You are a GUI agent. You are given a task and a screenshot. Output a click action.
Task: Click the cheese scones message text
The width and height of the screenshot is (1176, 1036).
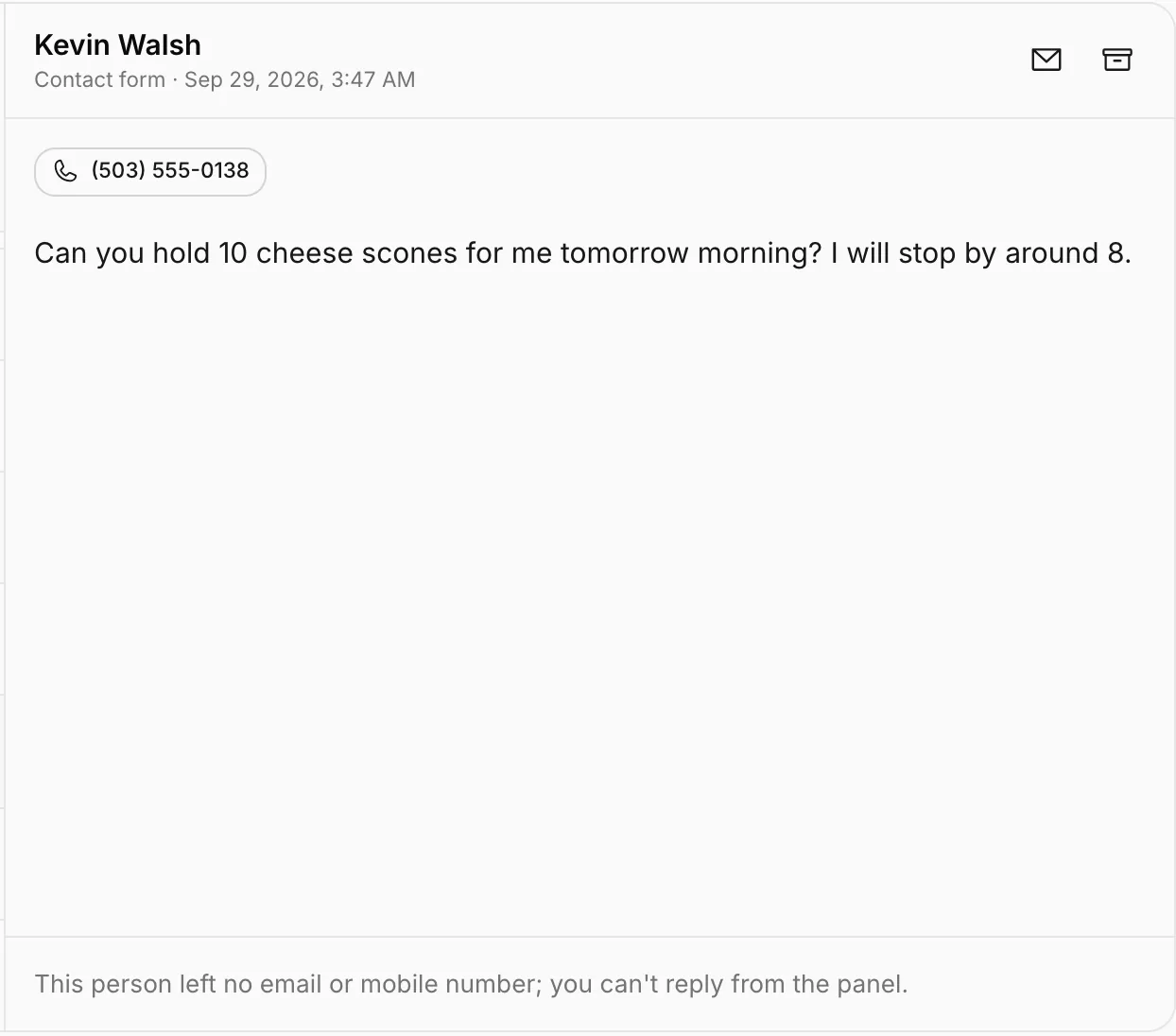pyautogui.click(x=582, y=253)
